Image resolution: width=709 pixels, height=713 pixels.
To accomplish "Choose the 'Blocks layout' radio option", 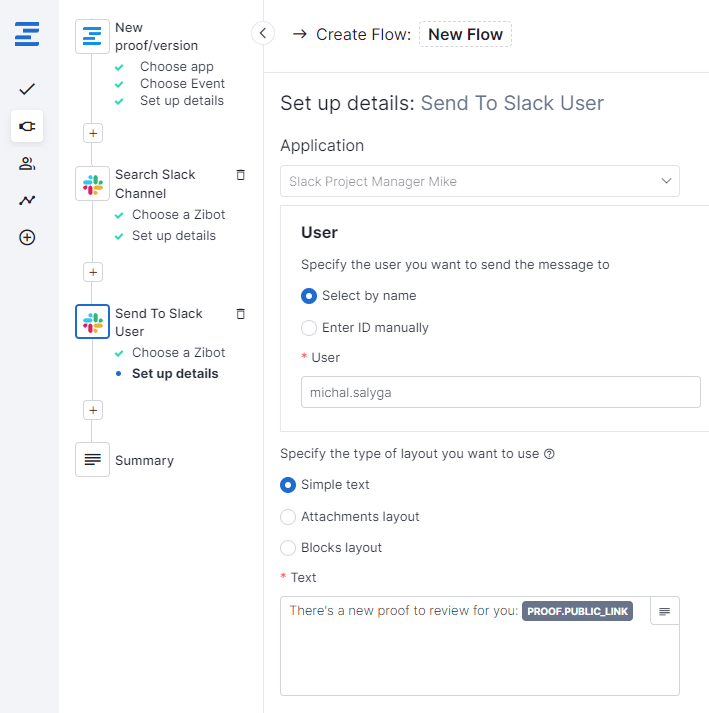I will 289,548.
